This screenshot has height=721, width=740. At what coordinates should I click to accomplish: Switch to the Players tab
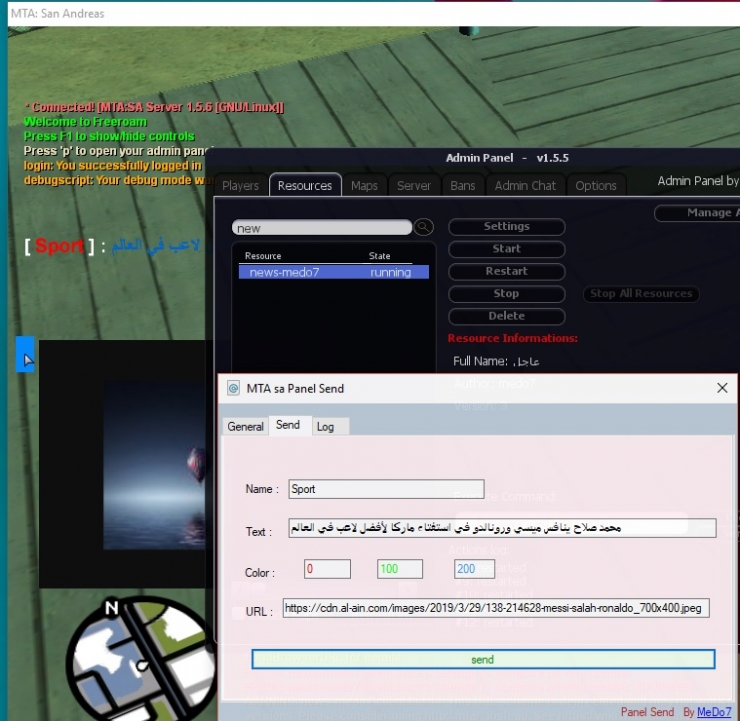click(x=240, y=186)
